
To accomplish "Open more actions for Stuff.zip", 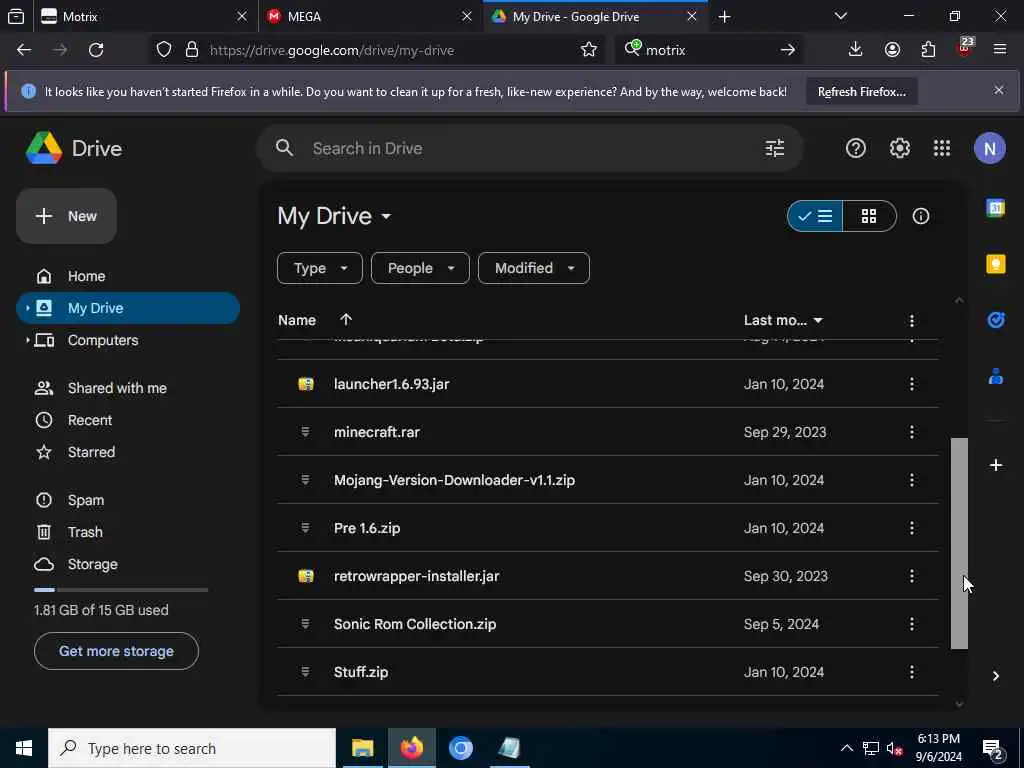I will [912, 672].
